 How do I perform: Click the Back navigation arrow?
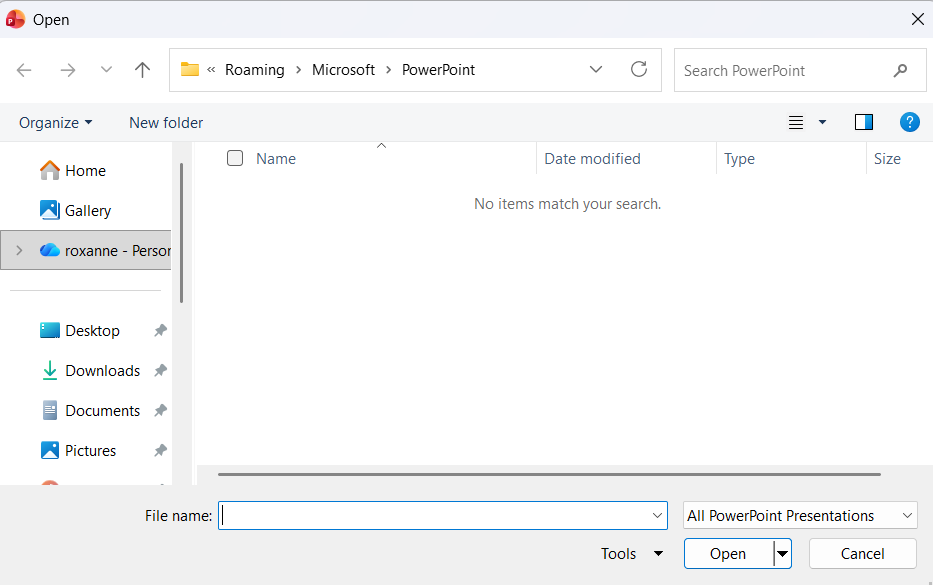[x=25, y=70]
